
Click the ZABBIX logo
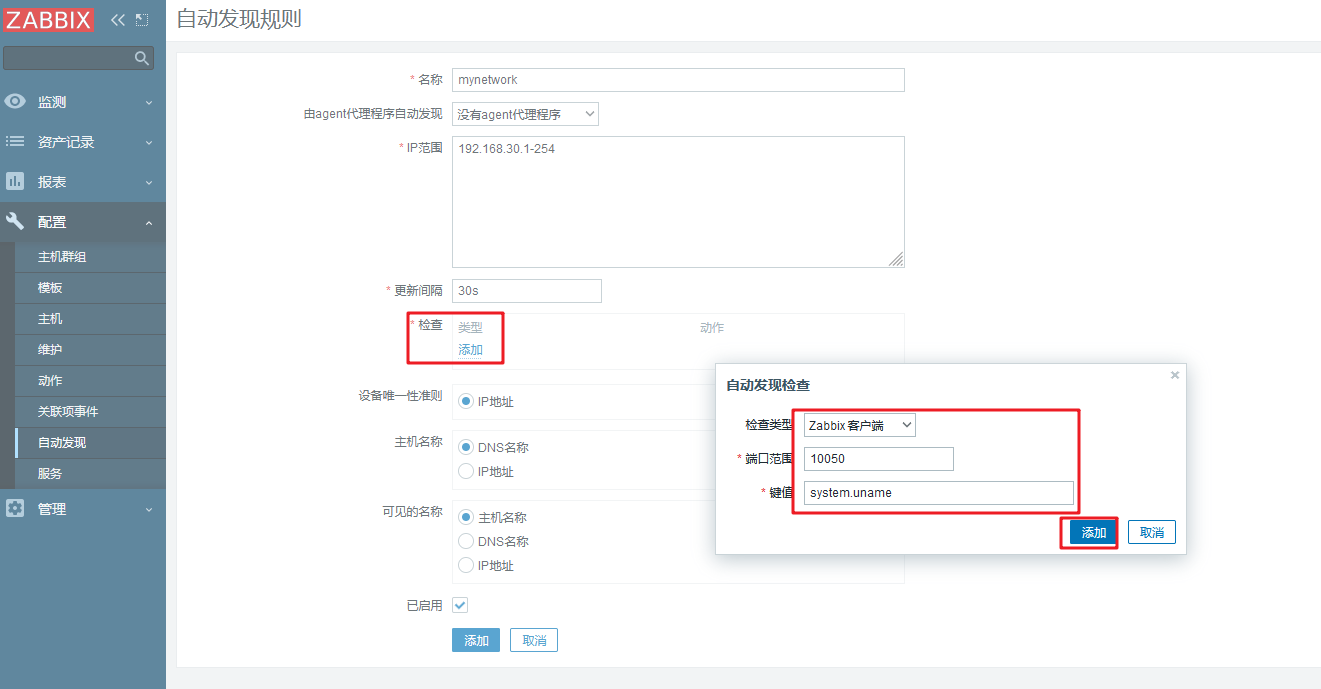[x=49, y=19]
